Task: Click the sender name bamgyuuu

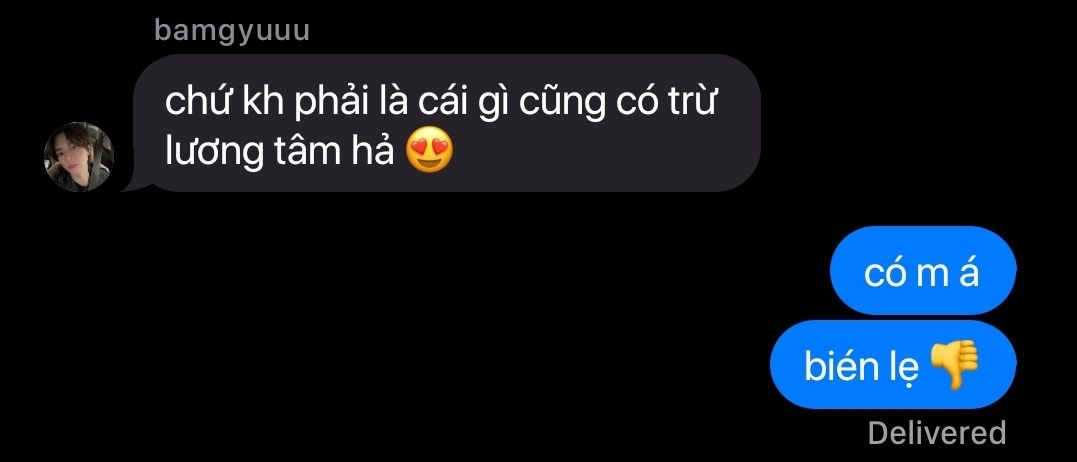Action: 231,31
